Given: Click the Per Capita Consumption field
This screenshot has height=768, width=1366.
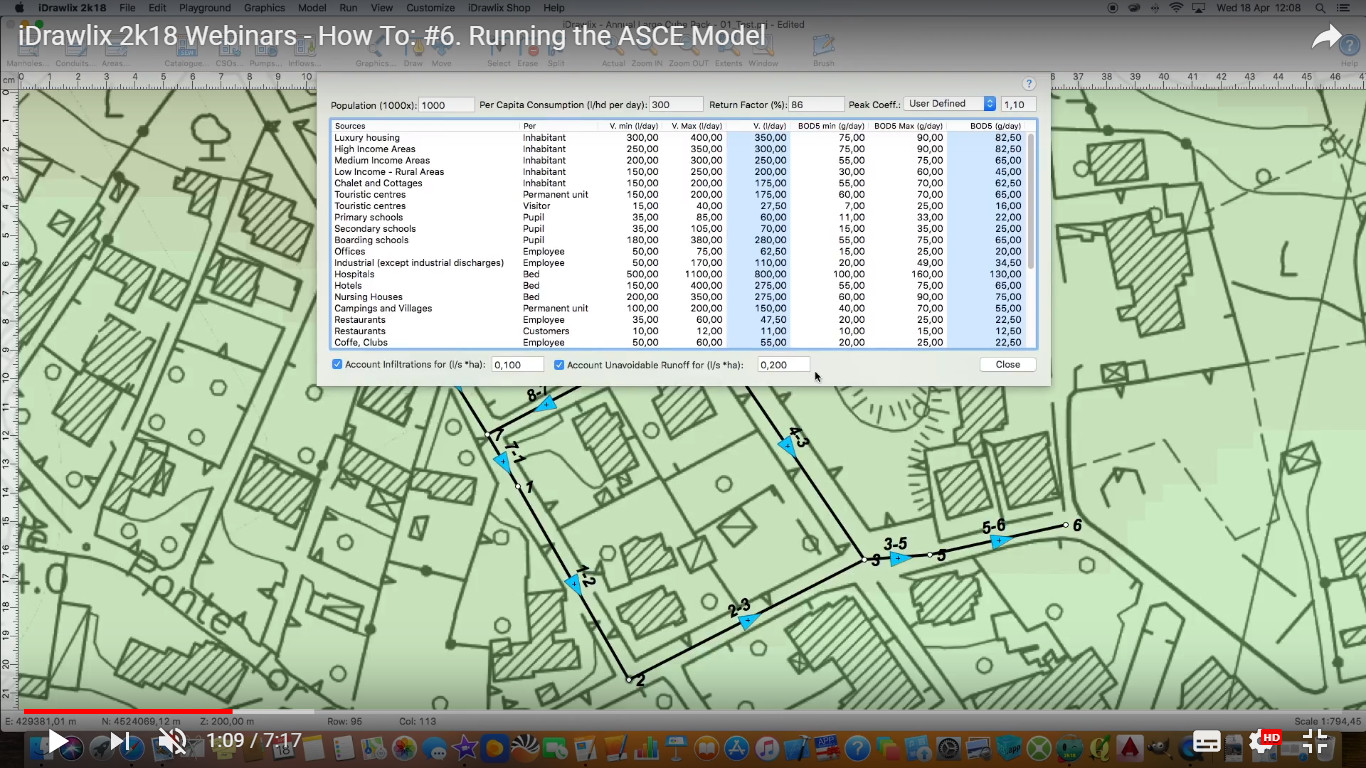Looking at the screenshot, I should [676, 105].
